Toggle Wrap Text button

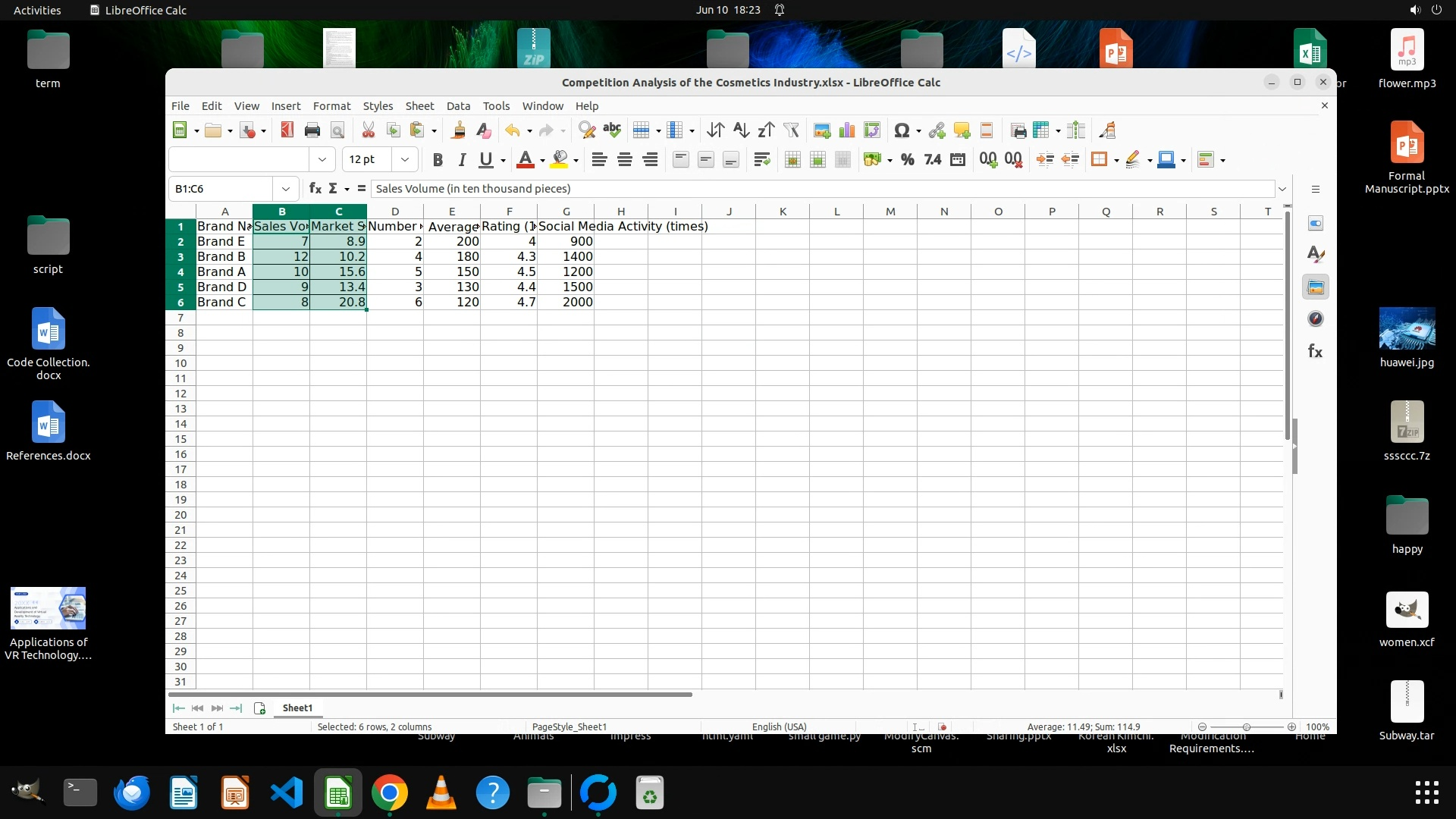point(761,159)
